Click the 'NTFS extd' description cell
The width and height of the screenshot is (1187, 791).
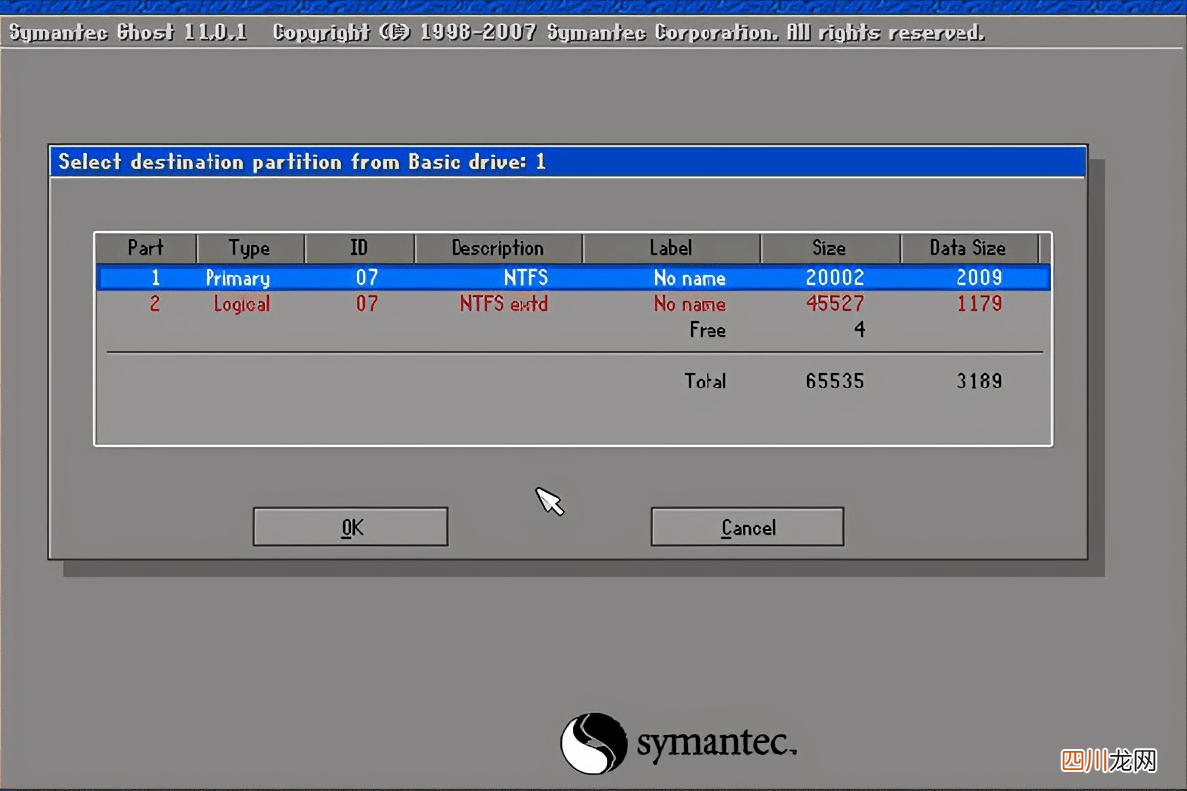[x=503, y=304]
